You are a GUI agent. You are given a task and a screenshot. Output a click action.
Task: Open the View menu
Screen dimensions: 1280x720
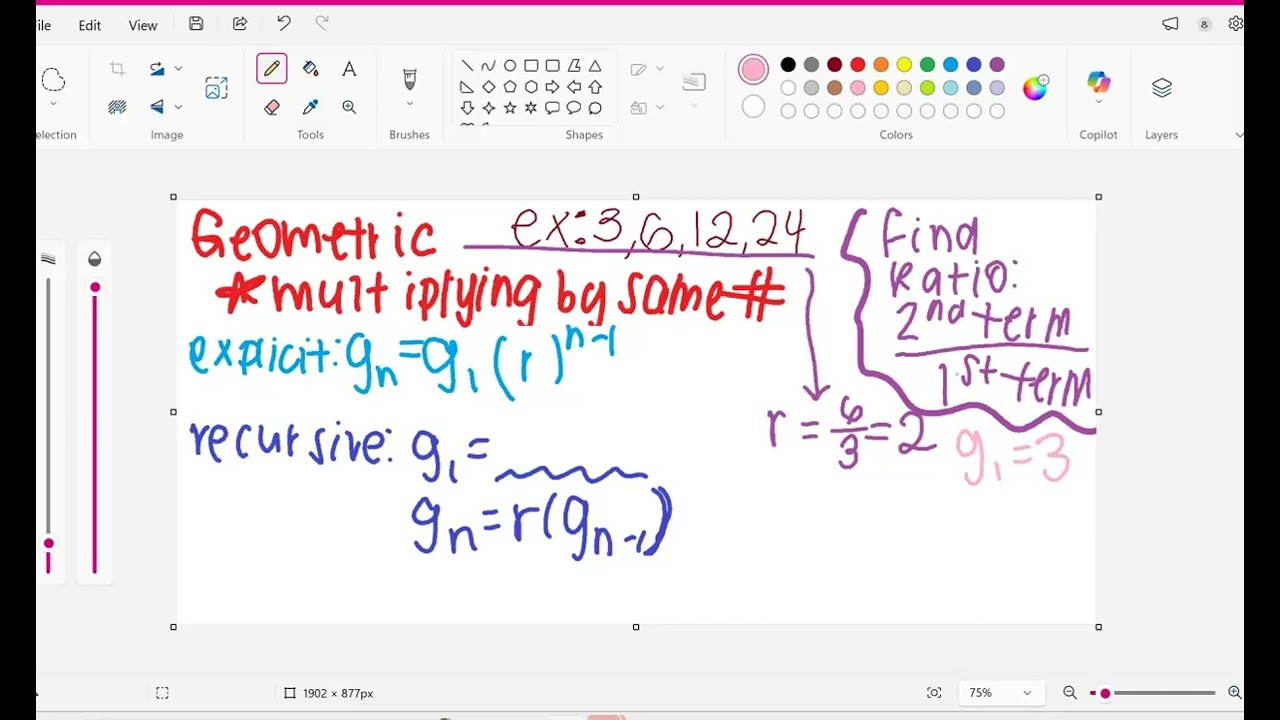[x=143, y=25]
